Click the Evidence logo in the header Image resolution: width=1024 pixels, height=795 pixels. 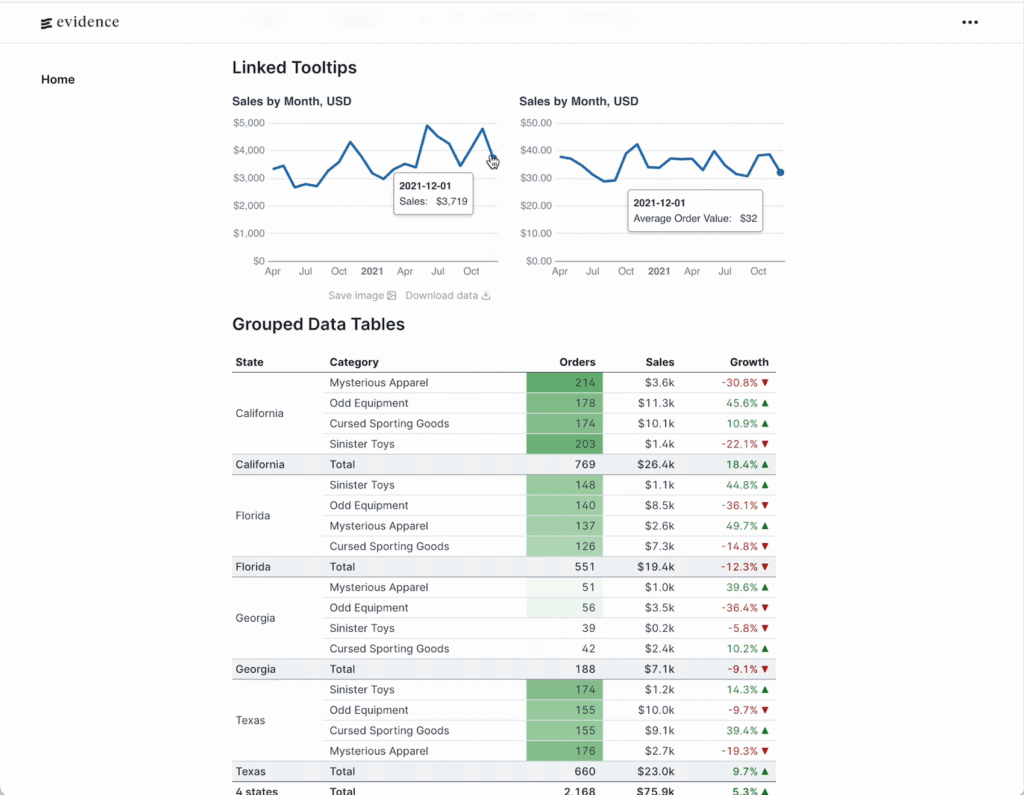pyautogui.click(x=80, y=22)
